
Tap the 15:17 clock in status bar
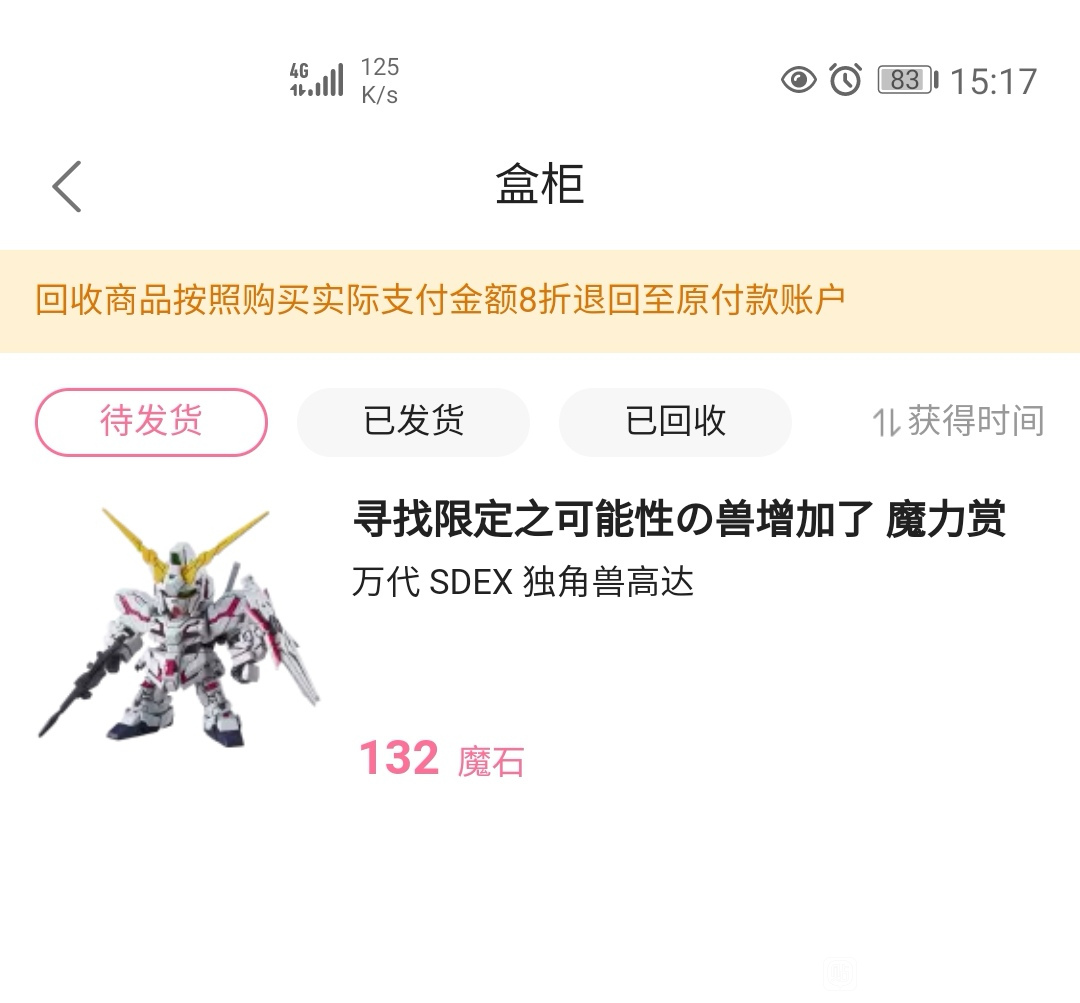point(993,81)
